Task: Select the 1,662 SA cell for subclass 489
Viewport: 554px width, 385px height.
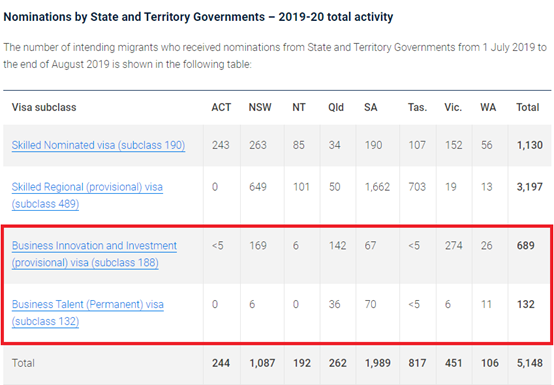Action: point(377,187)
